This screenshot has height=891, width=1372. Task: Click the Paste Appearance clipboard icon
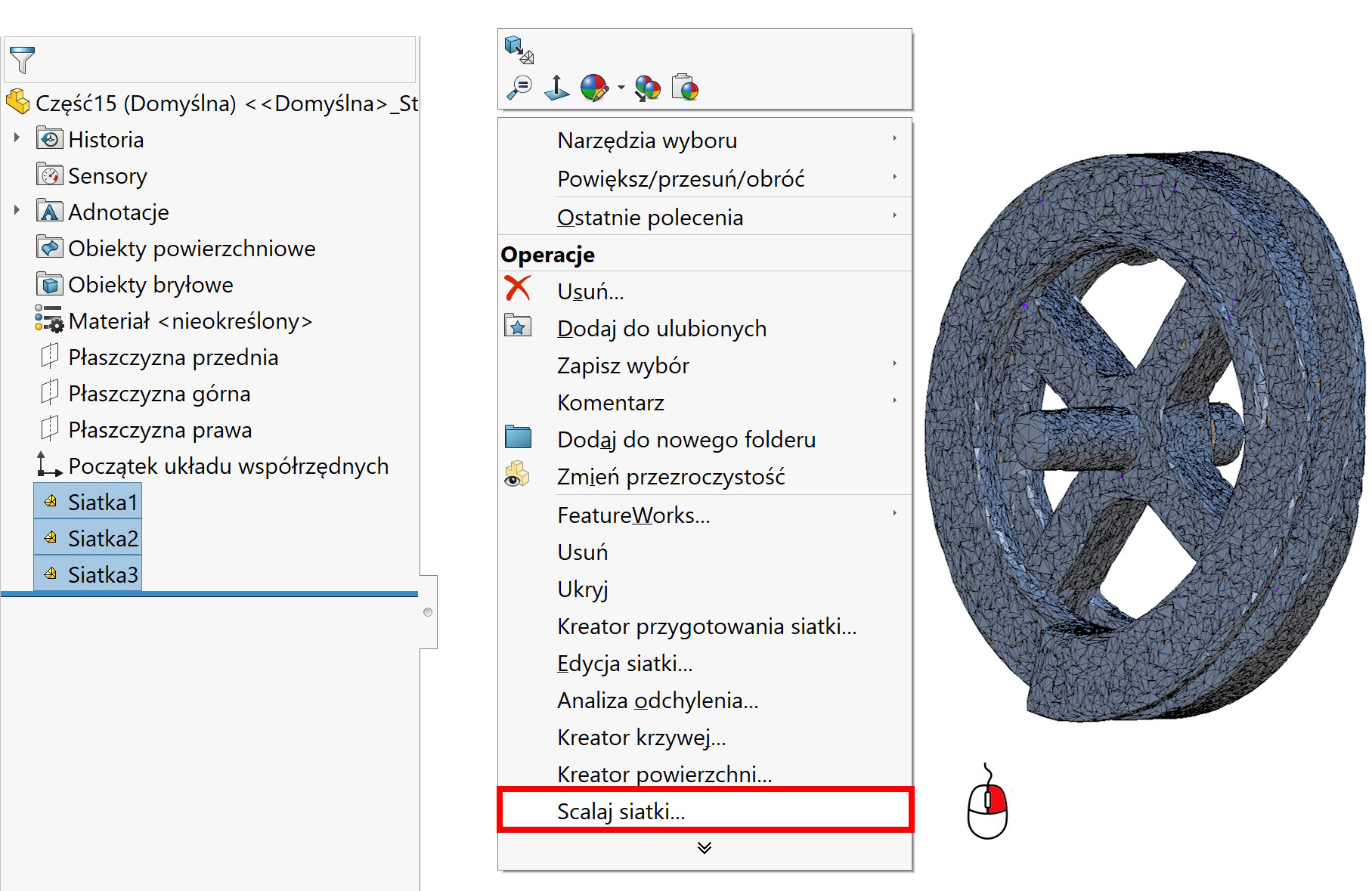tap(685, 88)
